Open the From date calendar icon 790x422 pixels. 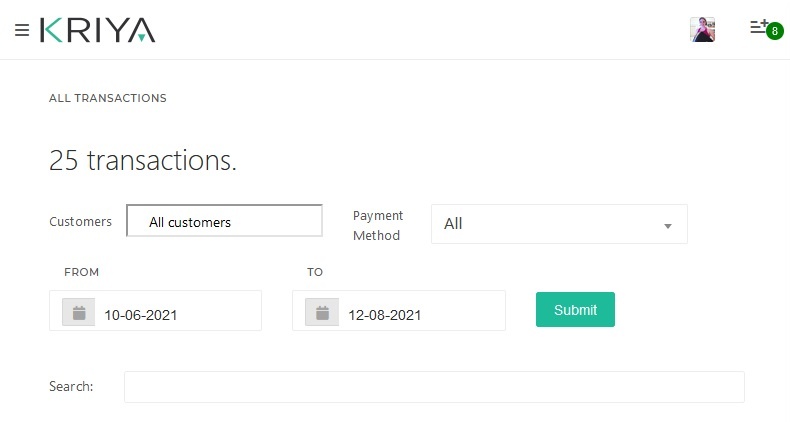[x=78, y=312]
